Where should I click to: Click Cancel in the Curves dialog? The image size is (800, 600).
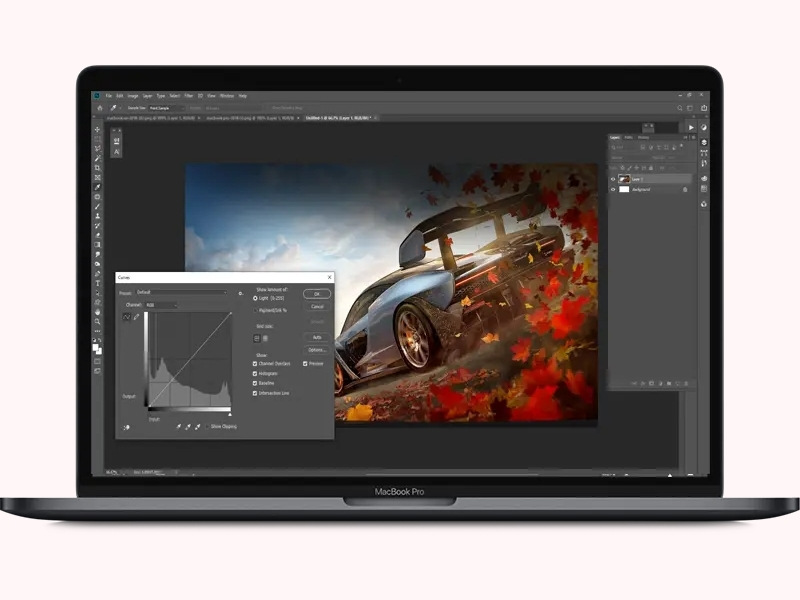(x=317, y=307)
